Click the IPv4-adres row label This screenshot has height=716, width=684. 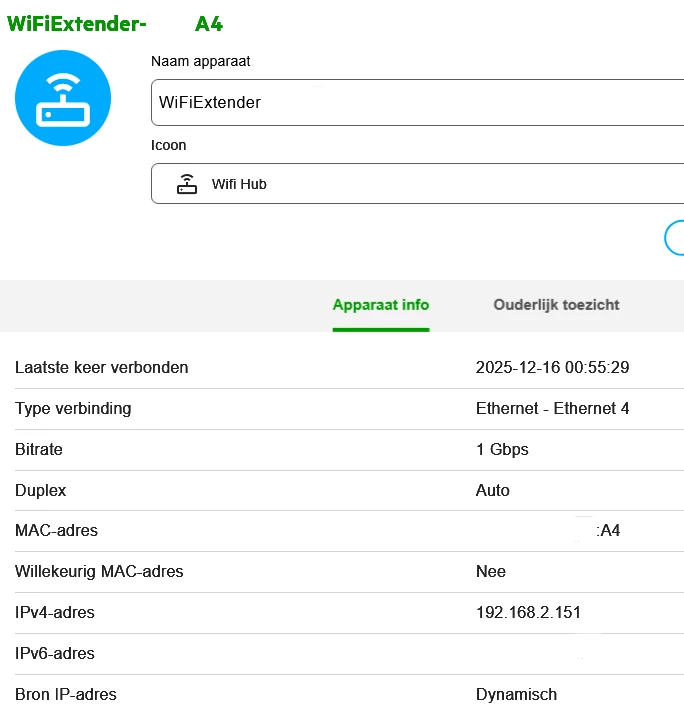(55, 612)
